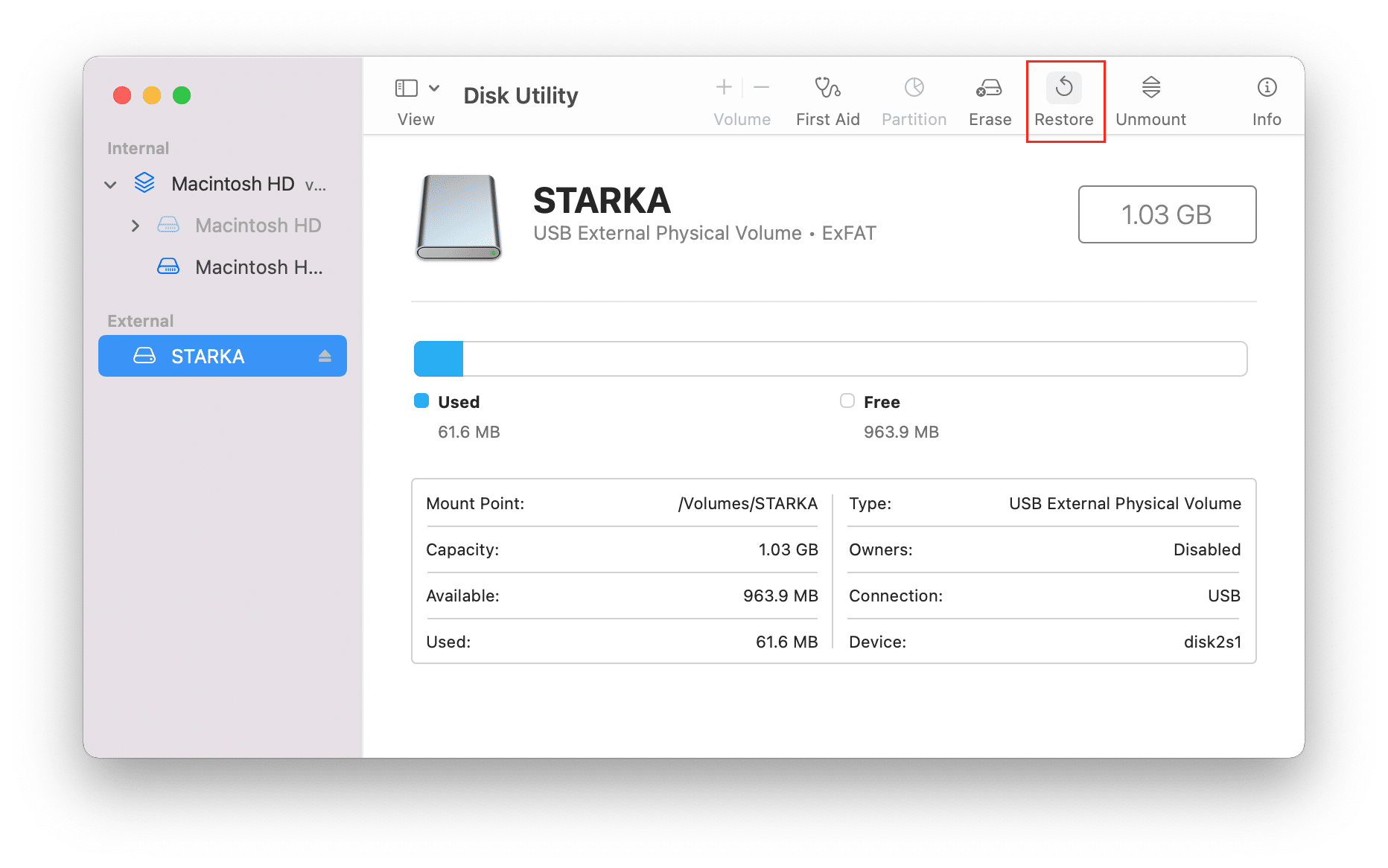The height and width of the screenshot is (868, 1388).
Task: Click the 963.9 MB Free amount
Action: (x=901, y=432)
